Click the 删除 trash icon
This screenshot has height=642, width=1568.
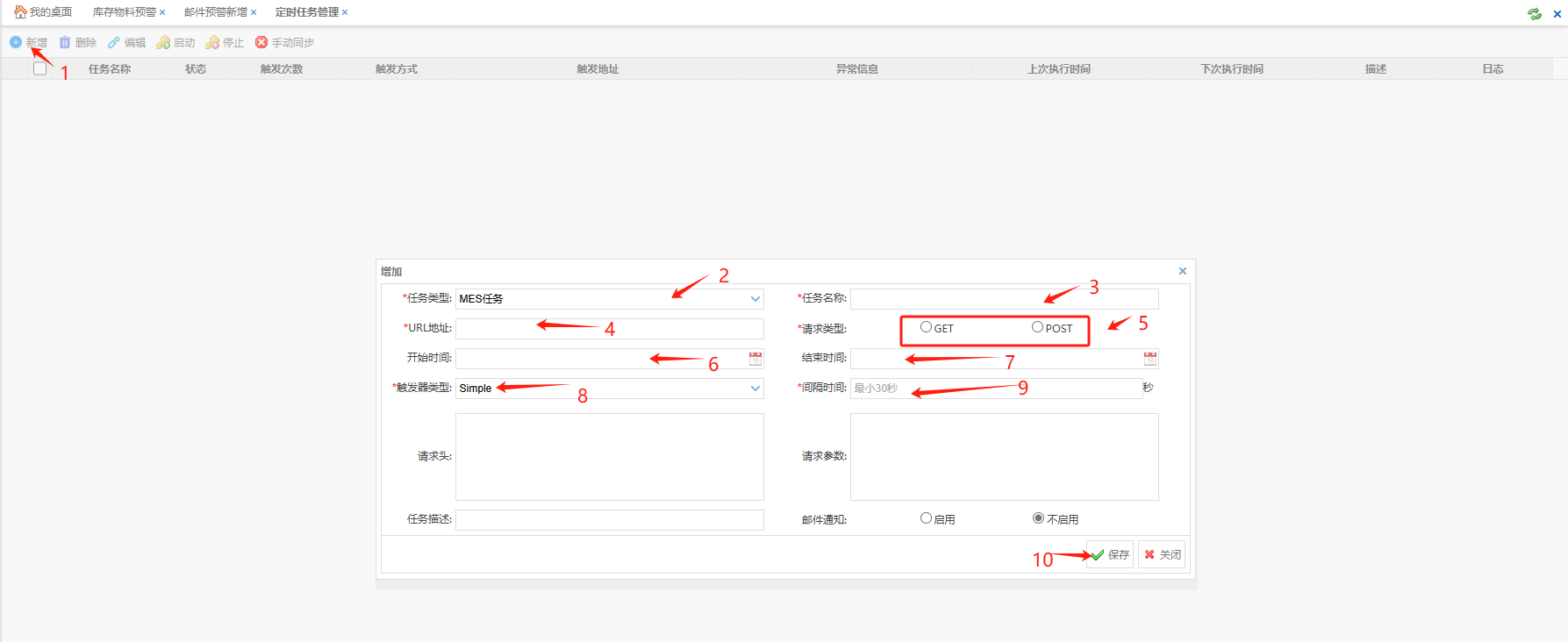coord(65,42)
